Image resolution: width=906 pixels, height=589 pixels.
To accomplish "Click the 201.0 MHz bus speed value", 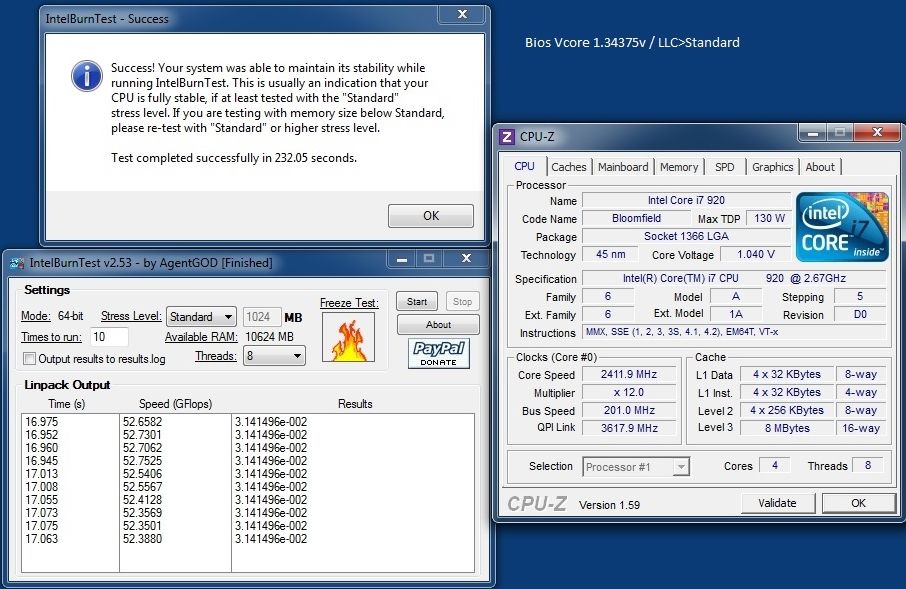I will pos(629,410).
